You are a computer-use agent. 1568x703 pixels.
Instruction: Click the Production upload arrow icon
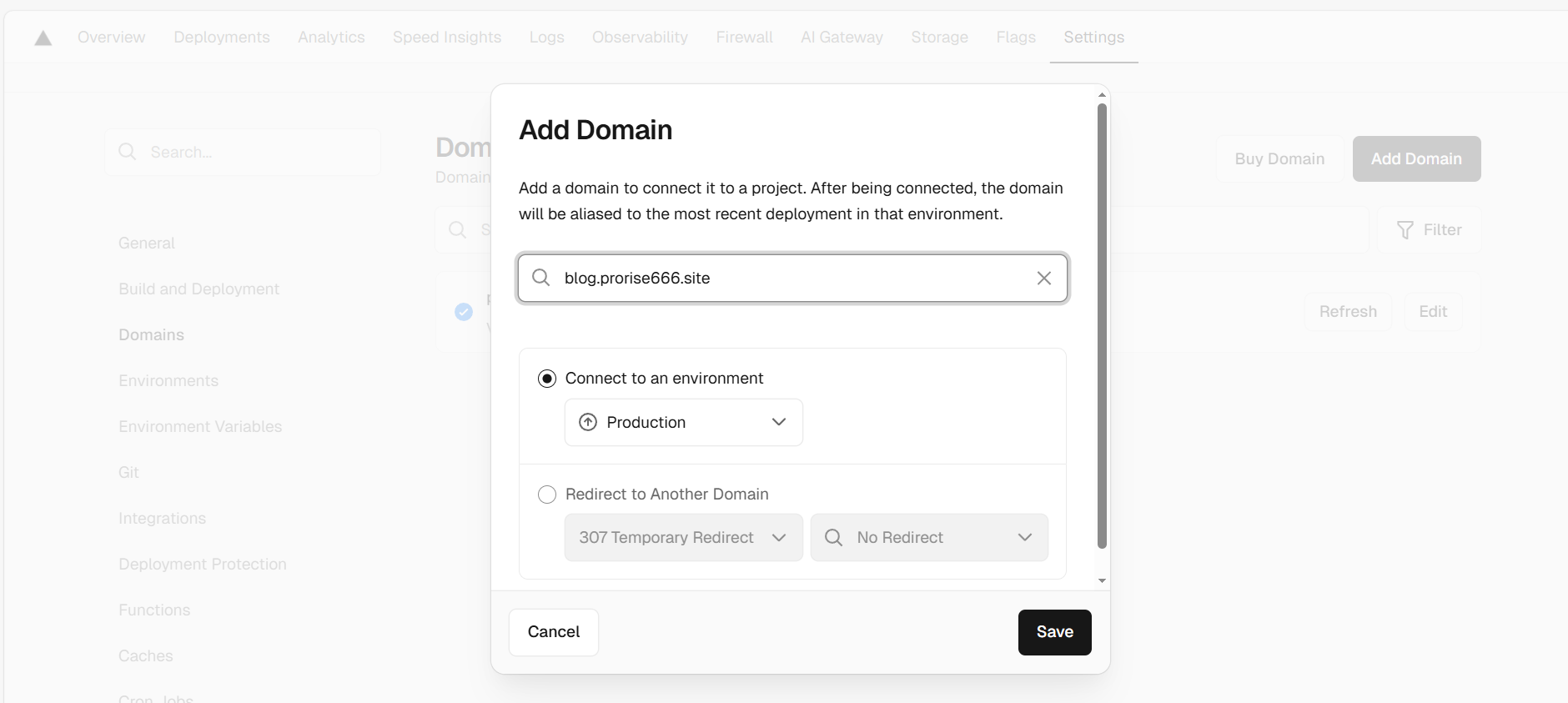tap(588, 422)
